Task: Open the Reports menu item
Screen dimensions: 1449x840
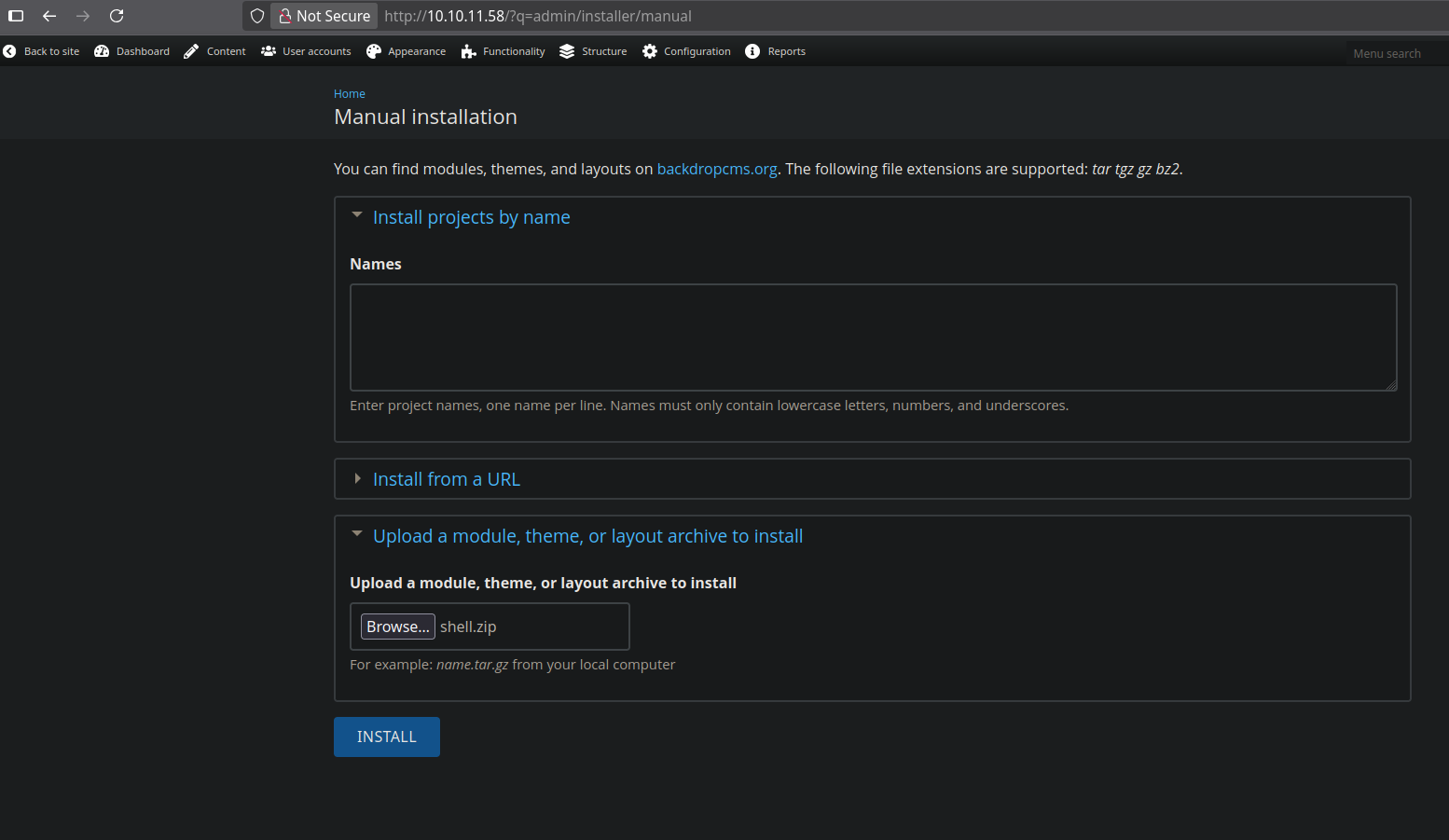Action: (x=786, y=51)
